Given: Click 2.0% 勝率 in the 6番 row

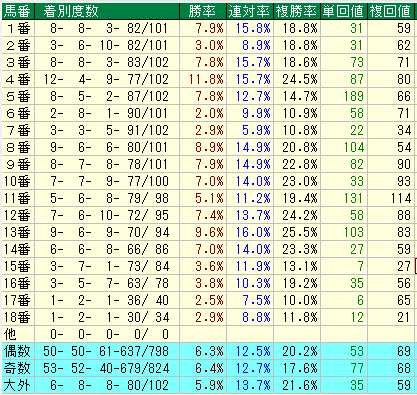Looking at the screenshot, I should (209, 113).
